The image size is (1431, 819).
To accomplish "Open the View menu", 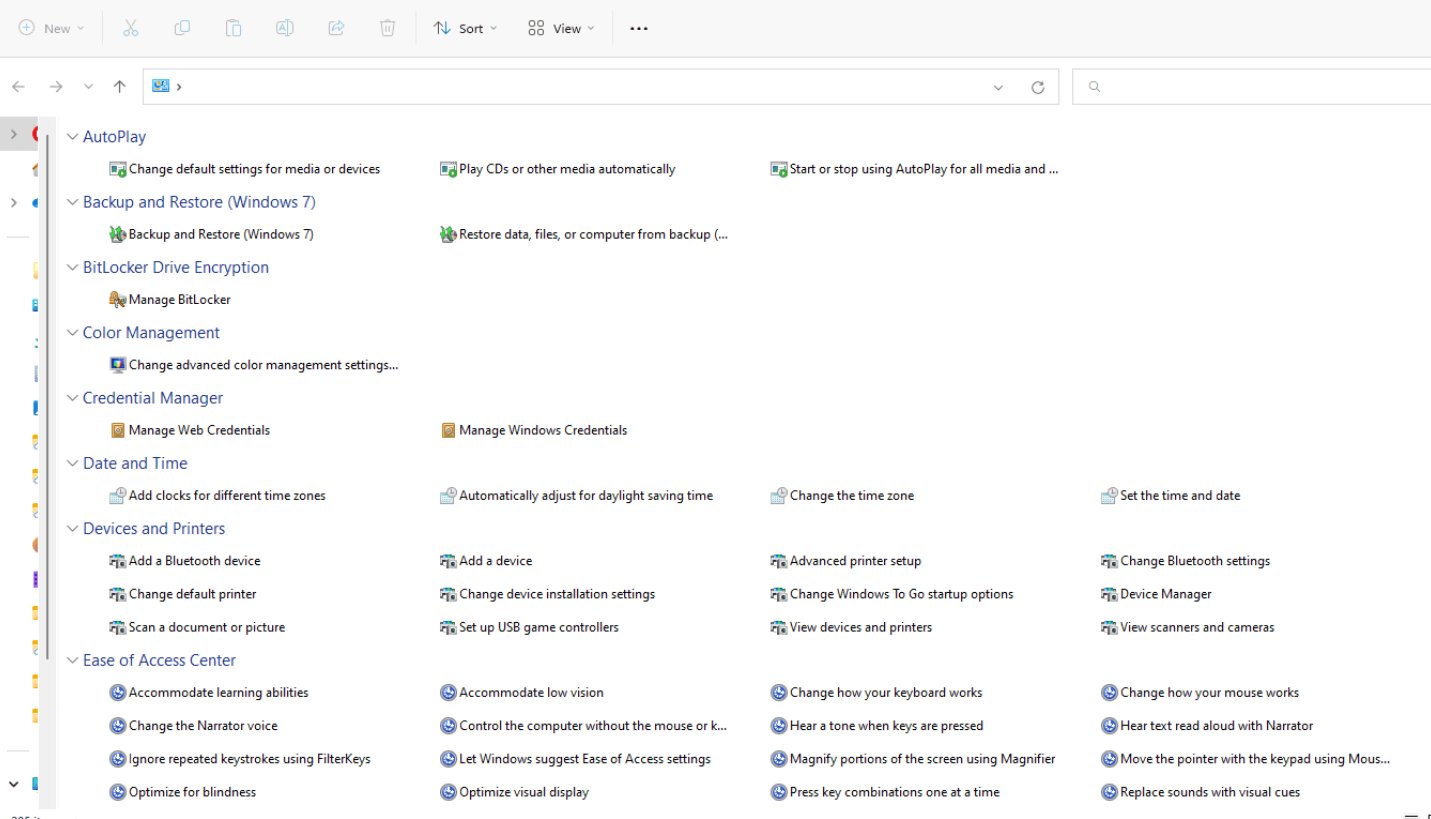I will [x=560, y=27].
